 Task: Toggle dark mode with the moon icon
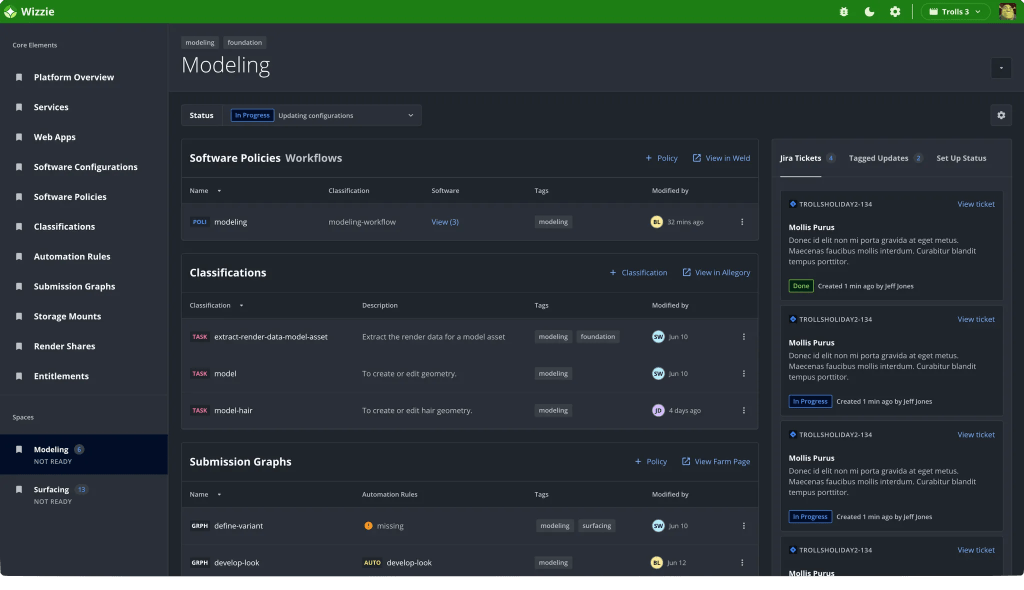tap(869, 12)
